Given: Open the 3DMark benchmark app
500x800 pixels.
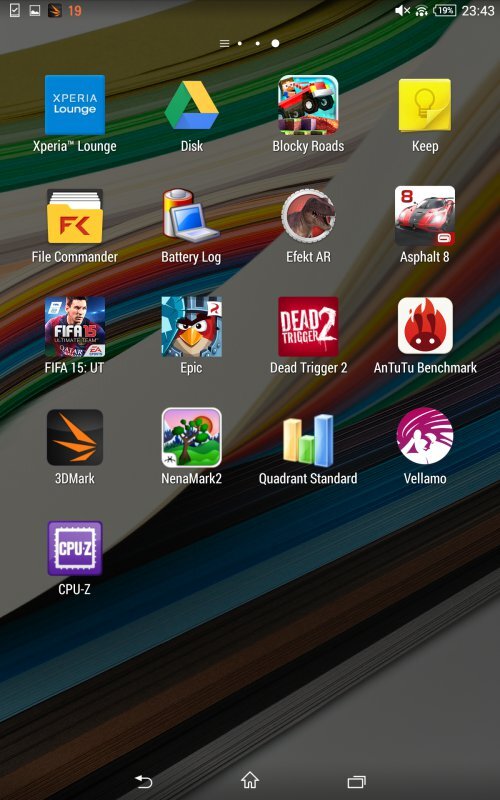Looking at the screenshot, I should pos(74,437).
